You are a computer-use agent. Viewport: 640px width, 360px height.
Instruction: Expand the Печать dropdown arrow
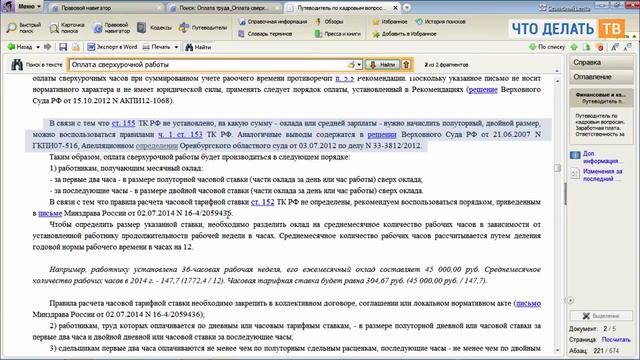pyautogui.click(x=176, y=47)
